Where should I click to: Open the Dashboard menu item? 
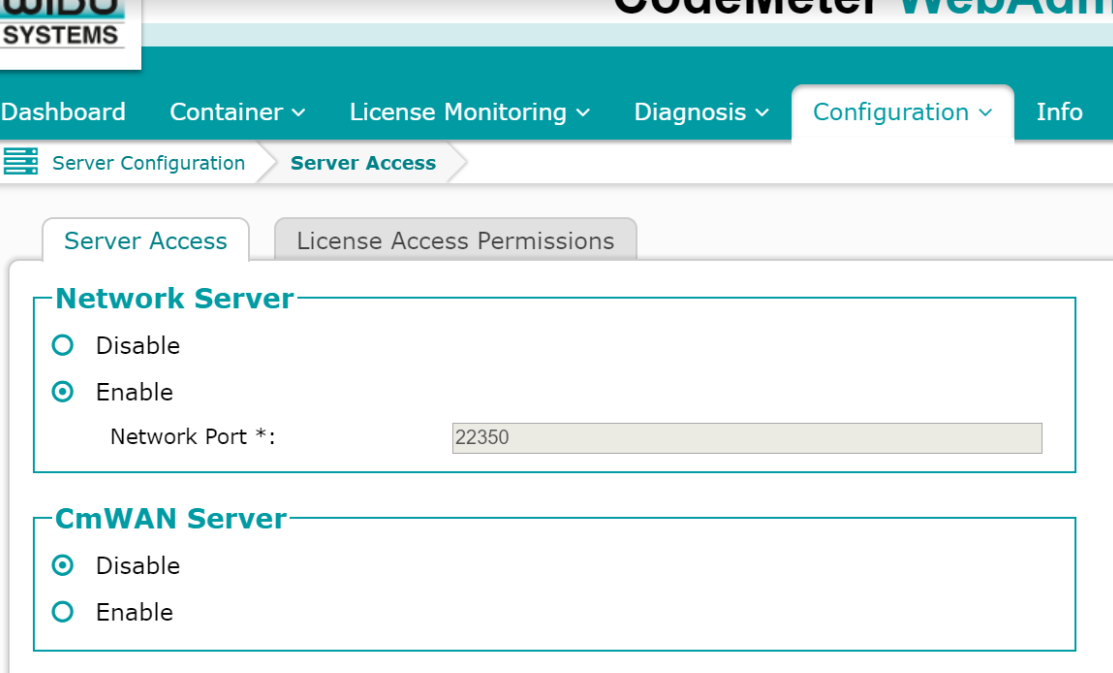[63, 112]
